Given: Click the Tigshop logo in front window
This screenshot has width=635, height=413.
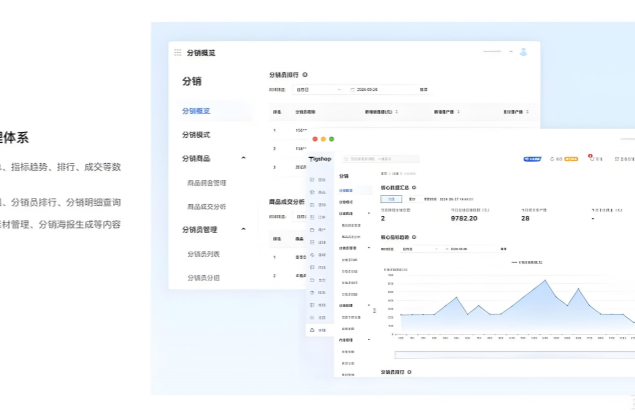Looking at the screenshot, I should (x=320, y=158).
